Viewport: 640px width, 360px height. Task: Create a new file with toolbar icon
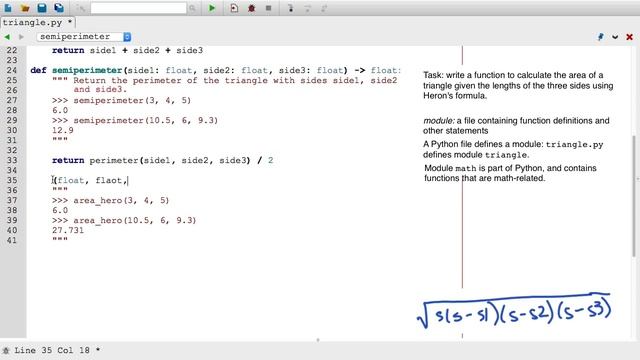pyautogui.click(x=8, y=8)
